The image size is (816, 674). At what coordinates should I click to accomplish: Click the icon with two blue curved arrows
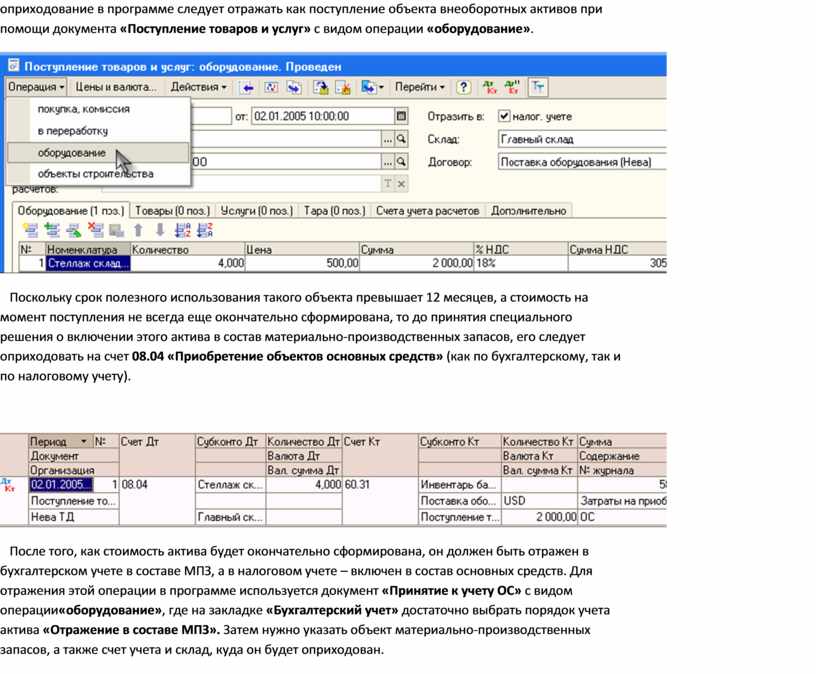(x=294, y=87)
